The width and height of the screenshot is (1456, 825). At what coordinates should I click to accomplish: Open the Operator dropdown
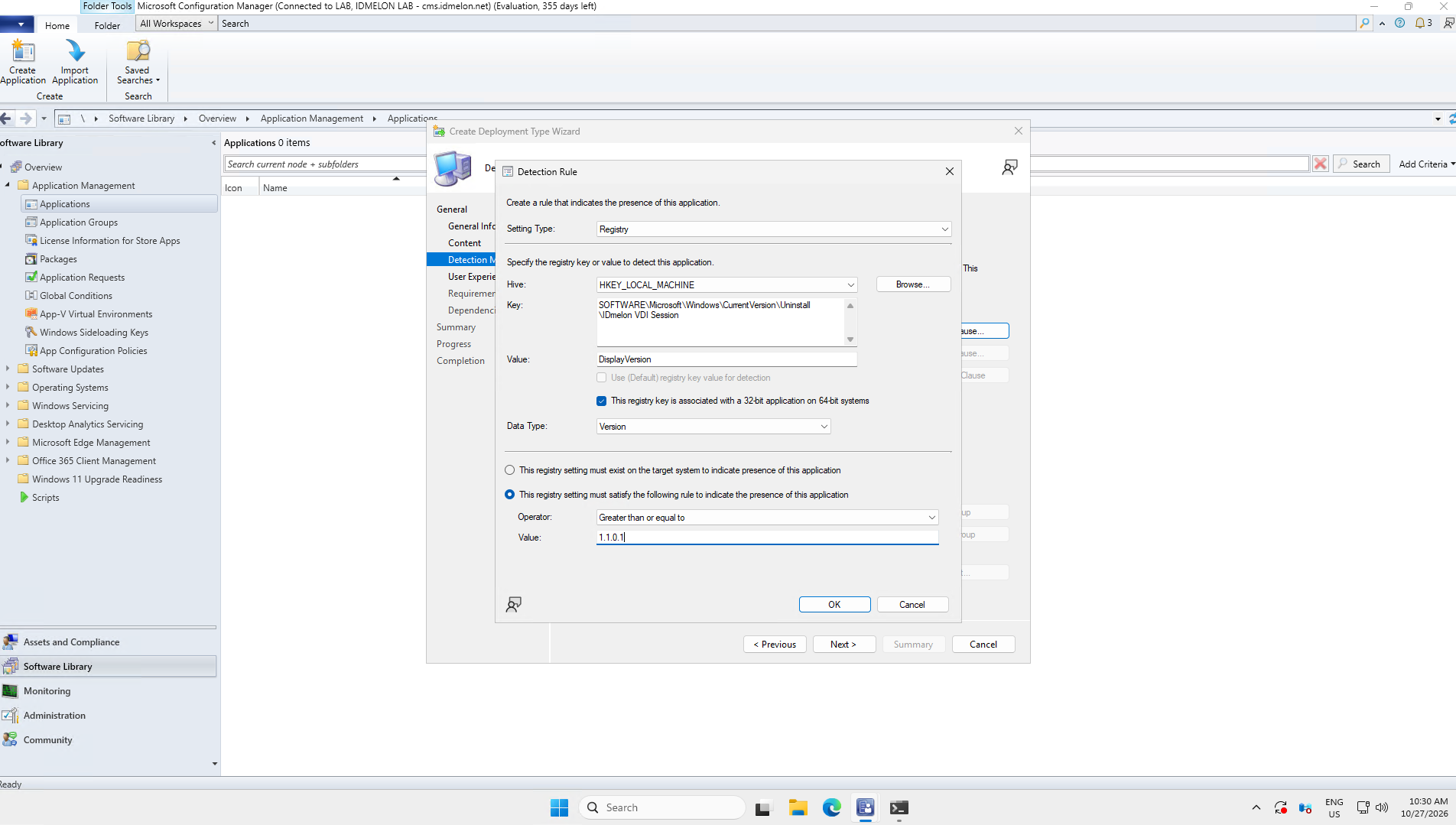click(x=768, y=518)
